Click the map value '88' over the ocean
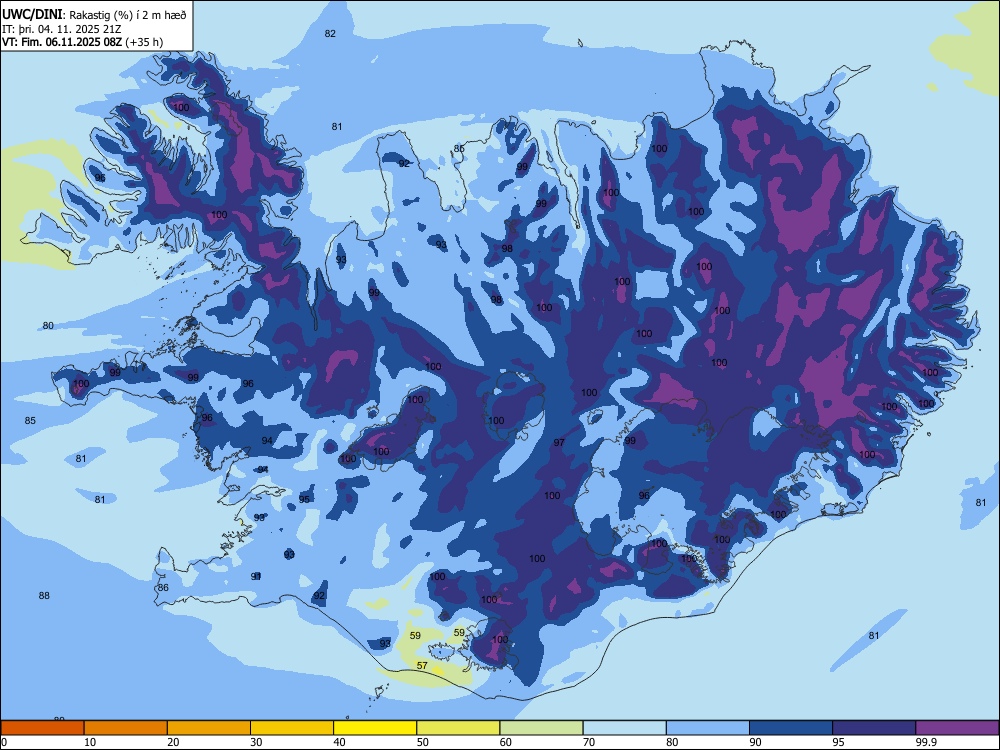 click(43, 596)
